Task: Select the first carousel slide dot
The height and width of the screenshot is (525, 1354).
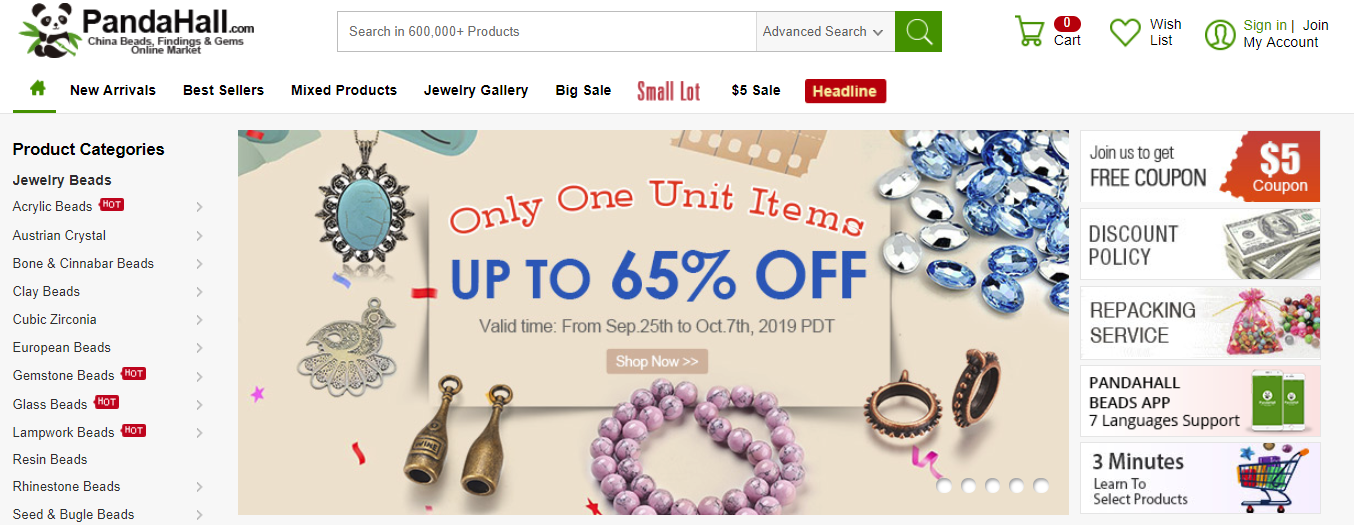Action: click(x=945, y=486)
